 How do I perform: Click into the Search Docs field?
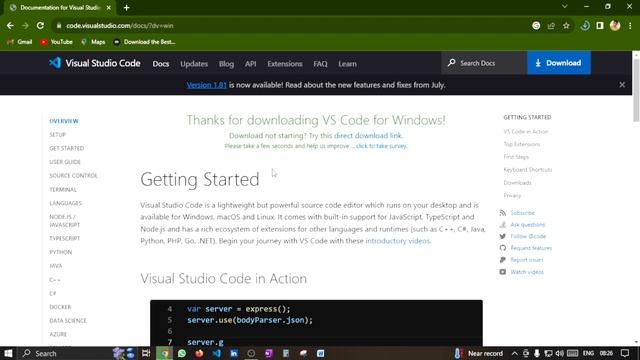[484, 63]
